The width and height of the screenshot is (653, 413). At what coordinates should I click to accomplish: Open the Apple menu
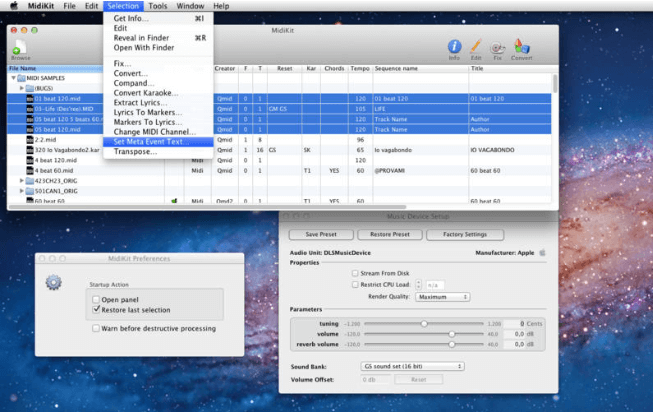pyautogui.click(x=14, y=6)
